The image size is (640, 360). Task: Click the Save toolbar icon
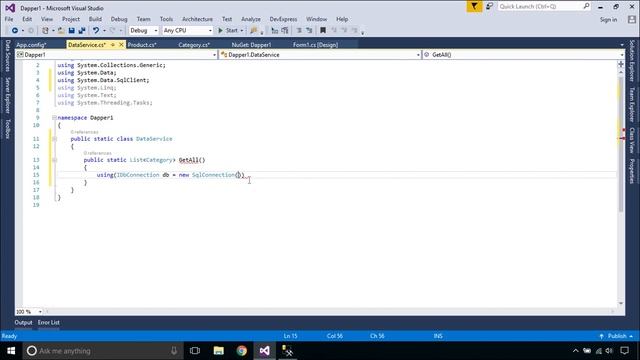coord(71,31)
